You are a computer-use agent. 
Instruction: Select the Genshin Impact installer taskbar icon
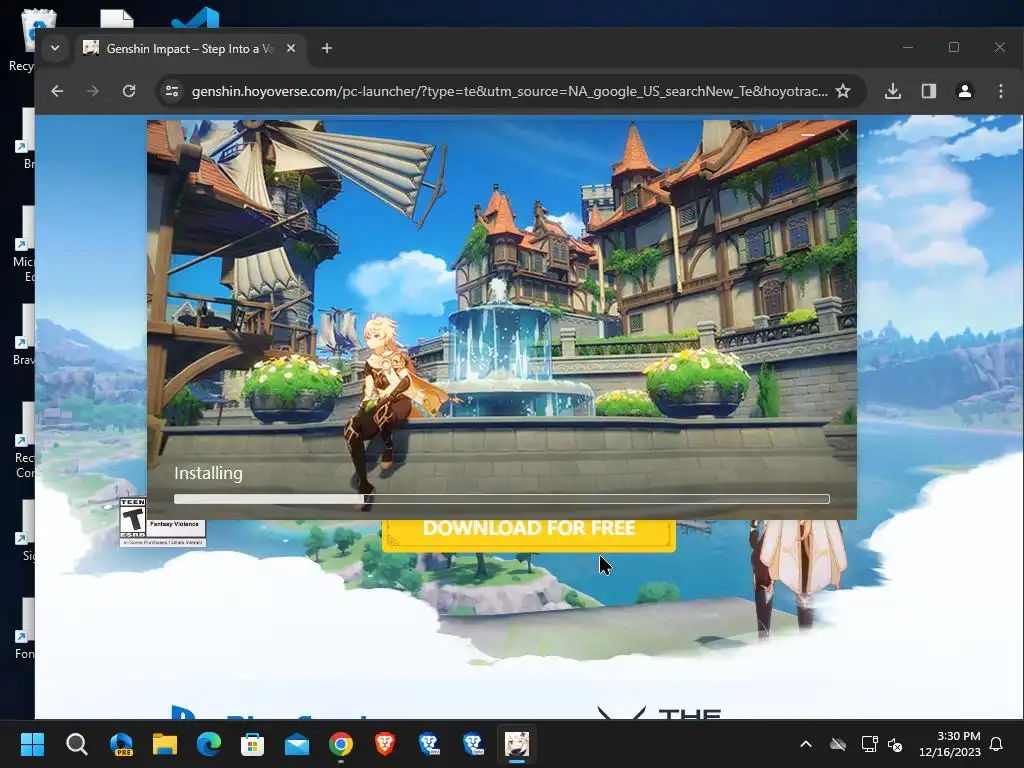click(x=517, y=744)
